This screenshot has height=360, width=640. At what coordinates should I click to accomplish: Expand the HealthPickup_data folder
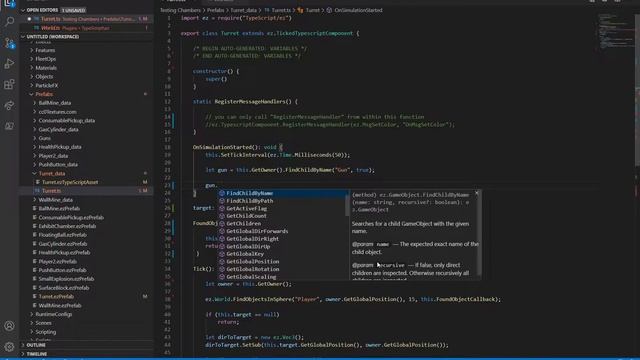pyautogui.click(x=60, y=147)
